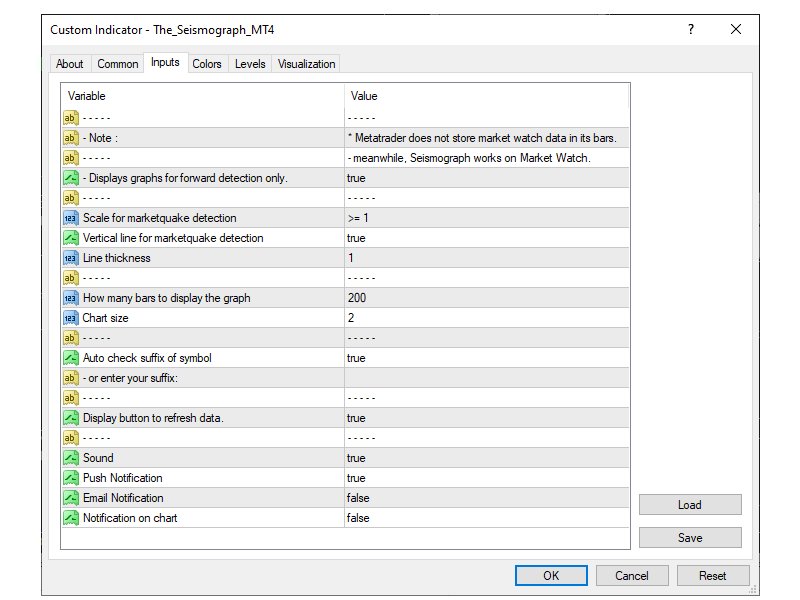Select the 'Auto check suffix of symbol' label
The width and height of the screenshot is (800, 600).
pyautogui.click(x=147, y=358)
